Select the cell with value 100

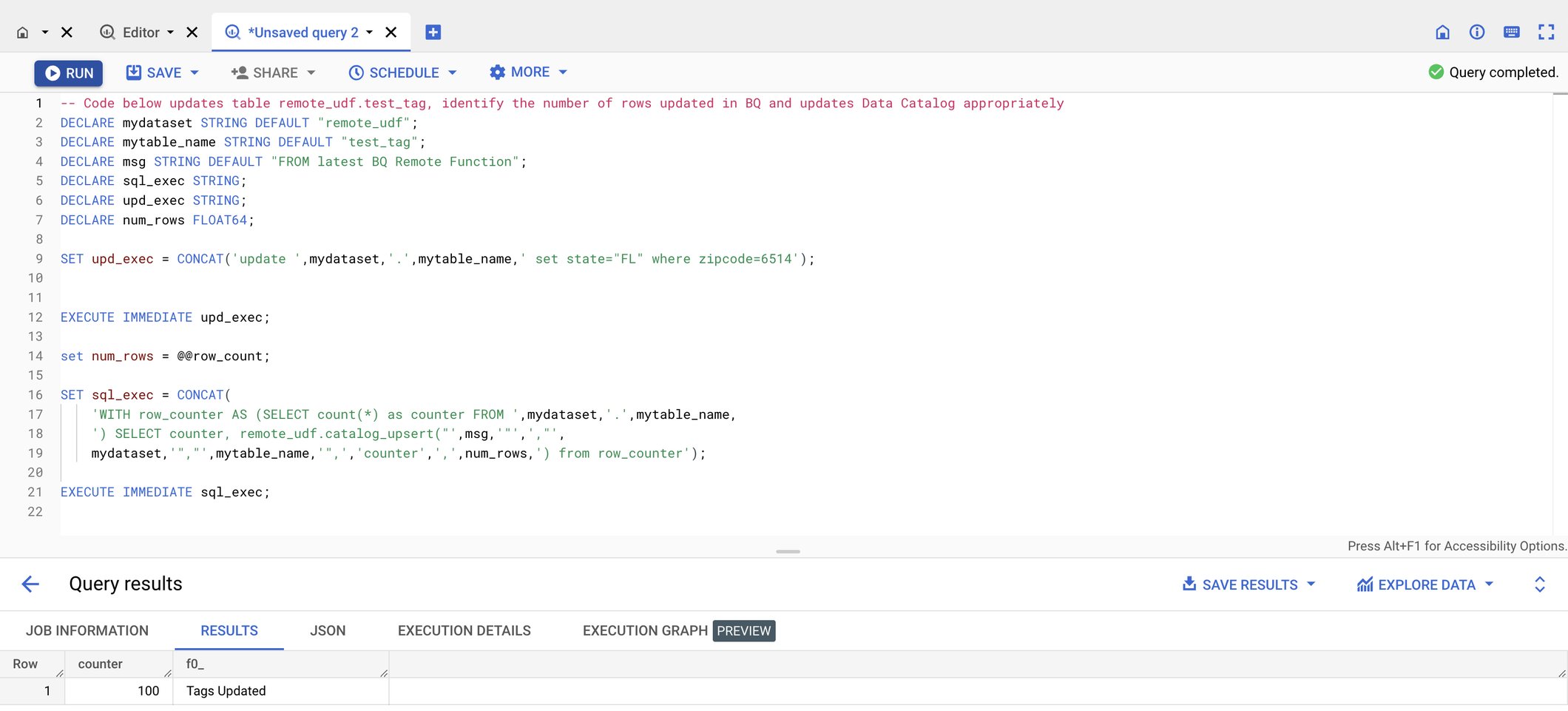point(119,690)
